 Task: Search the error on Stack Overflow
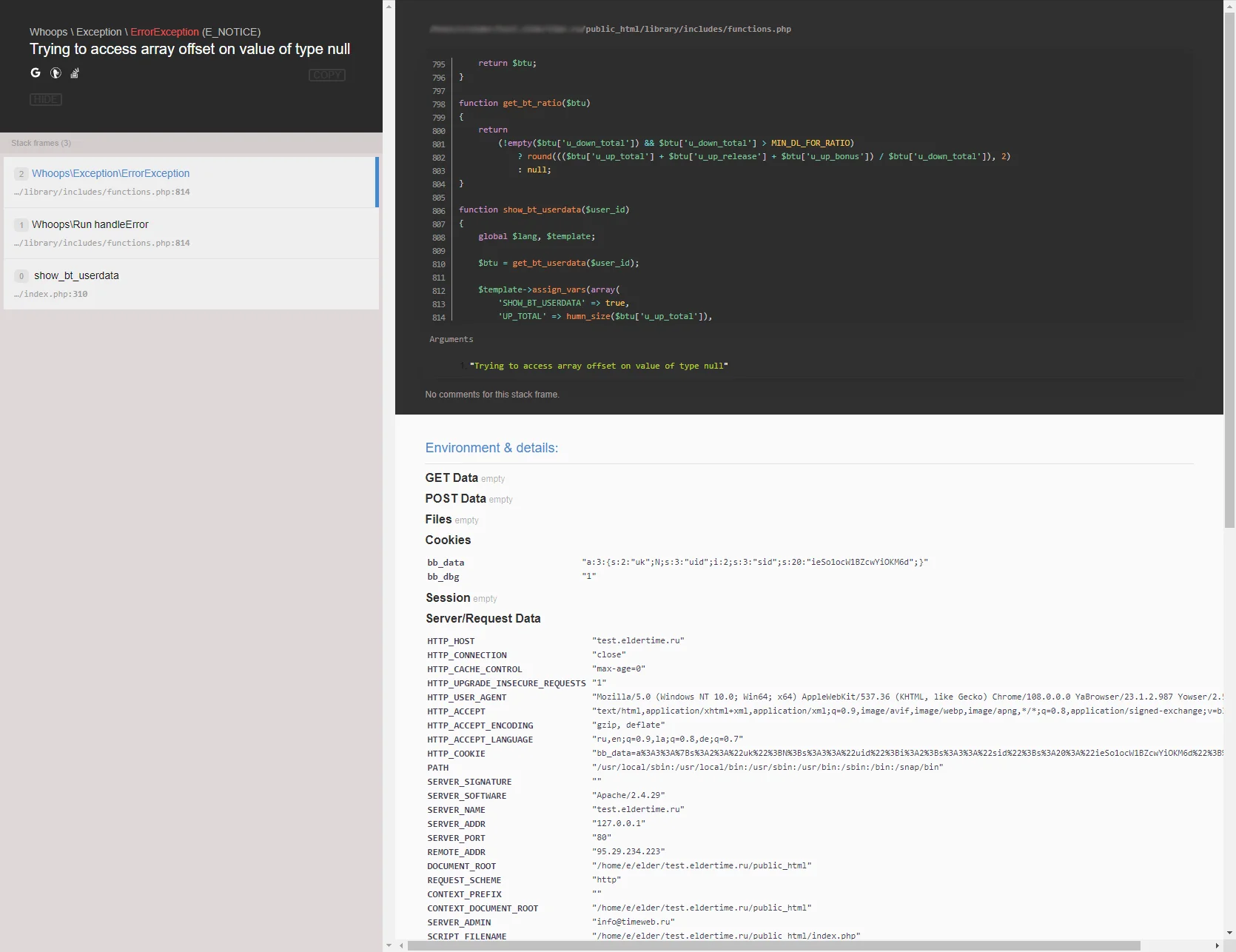tap(75, 73)
